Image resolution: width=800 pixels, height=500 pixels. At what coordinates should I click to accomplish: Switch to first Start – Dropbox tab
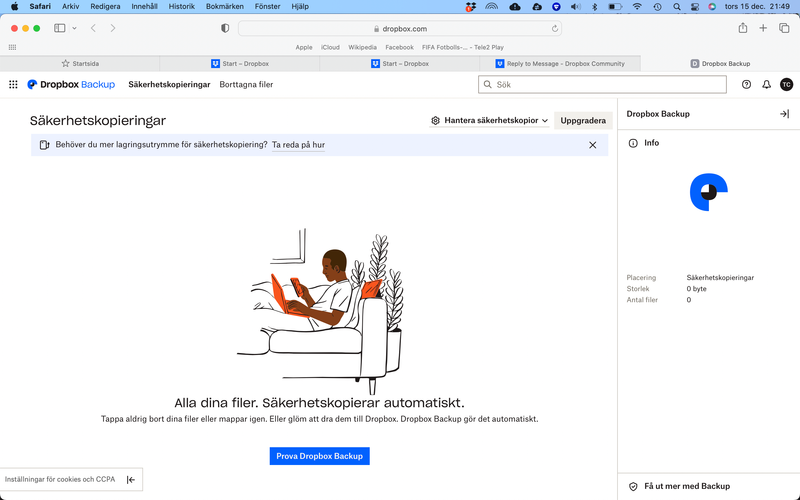tap(240, 64)
